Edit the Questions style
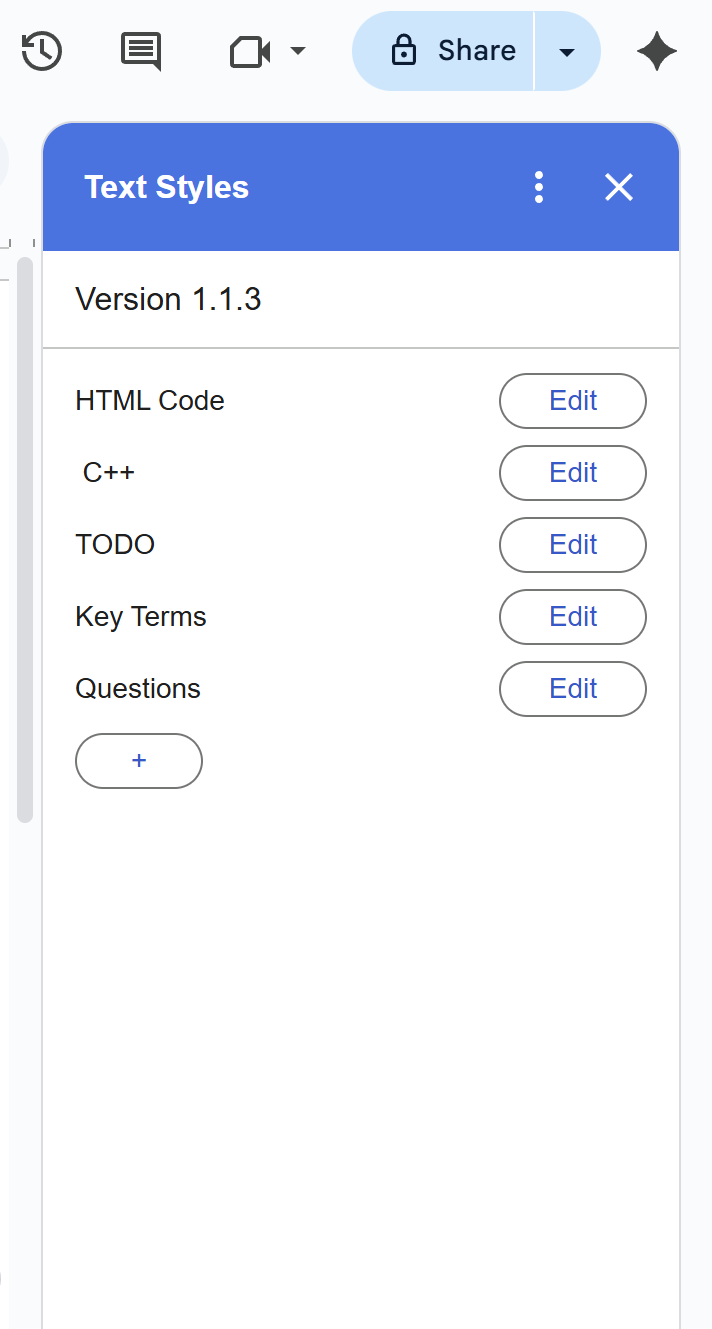 (572, 688)
